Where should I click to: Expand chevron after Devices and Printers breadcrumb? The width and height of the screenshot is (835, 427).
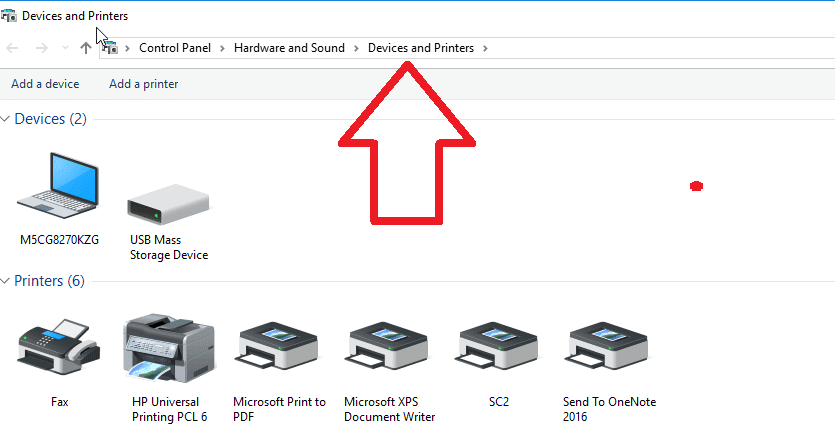tap(485, 48)
